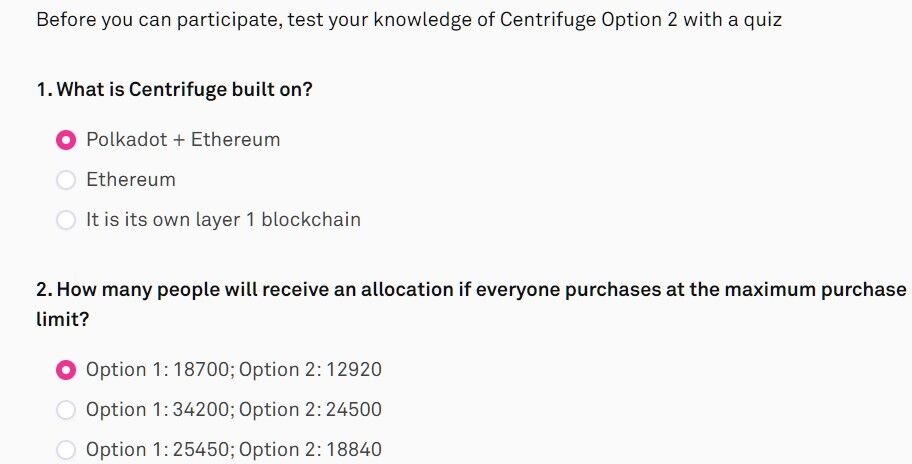Image resolution: width=912 pixels, height=464 pixels.
Task: Click the question number "2."
Action: click(x=45, y=290)
